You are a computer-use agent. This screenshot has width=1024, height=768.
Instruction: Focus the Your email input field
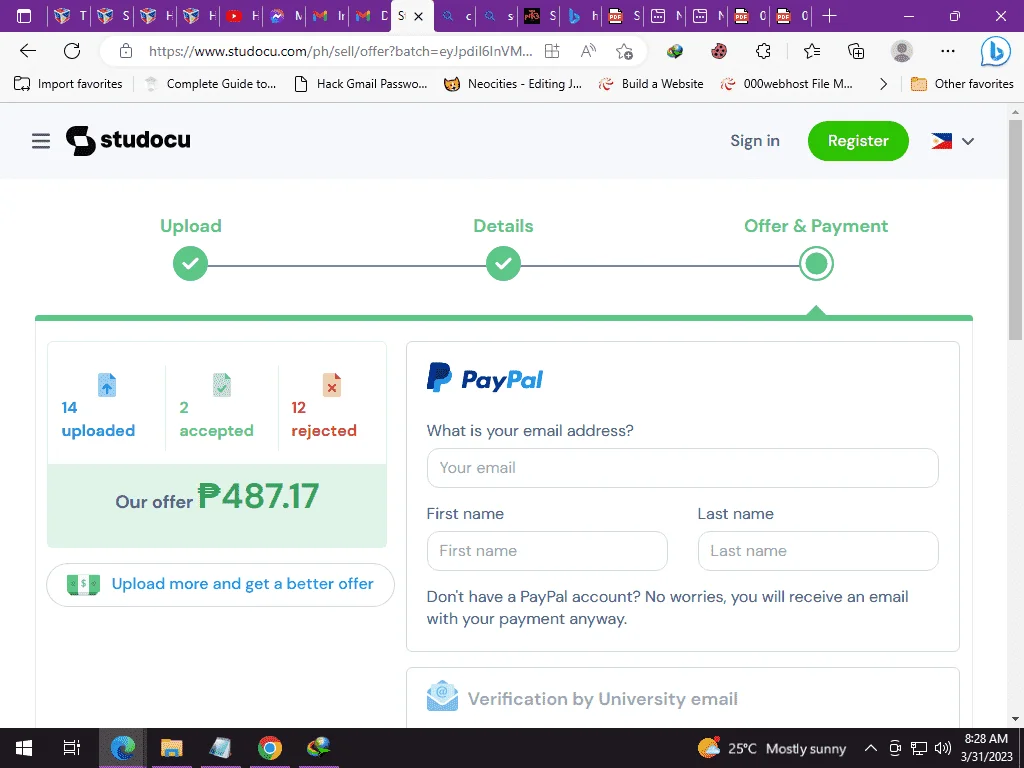[682, 468]
